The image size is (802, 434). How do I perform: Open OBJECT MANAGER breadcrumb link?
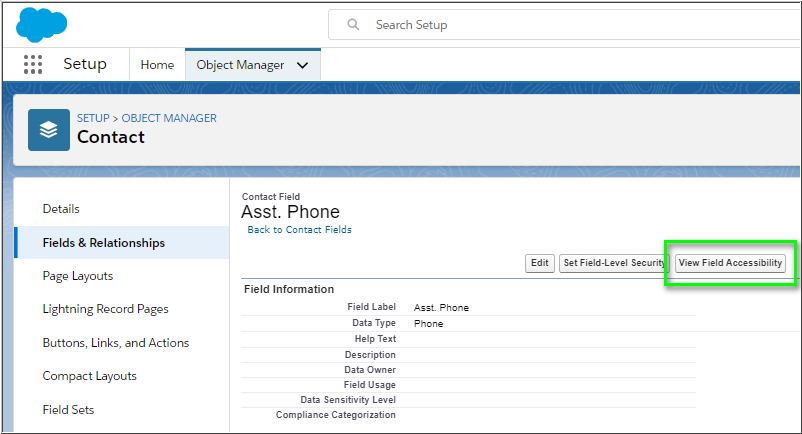(x=169, y=118)
